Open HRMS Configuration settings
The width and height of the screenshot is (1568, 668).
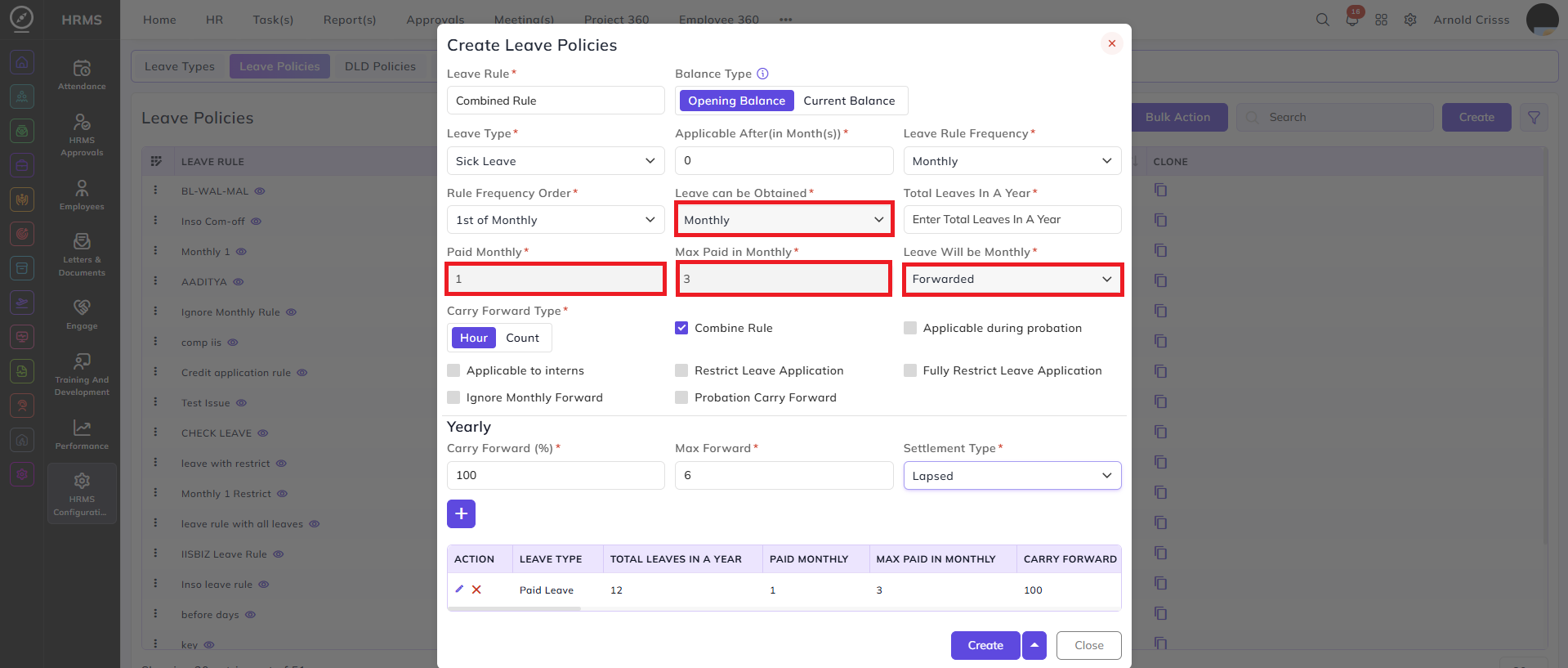coord(82,494)
